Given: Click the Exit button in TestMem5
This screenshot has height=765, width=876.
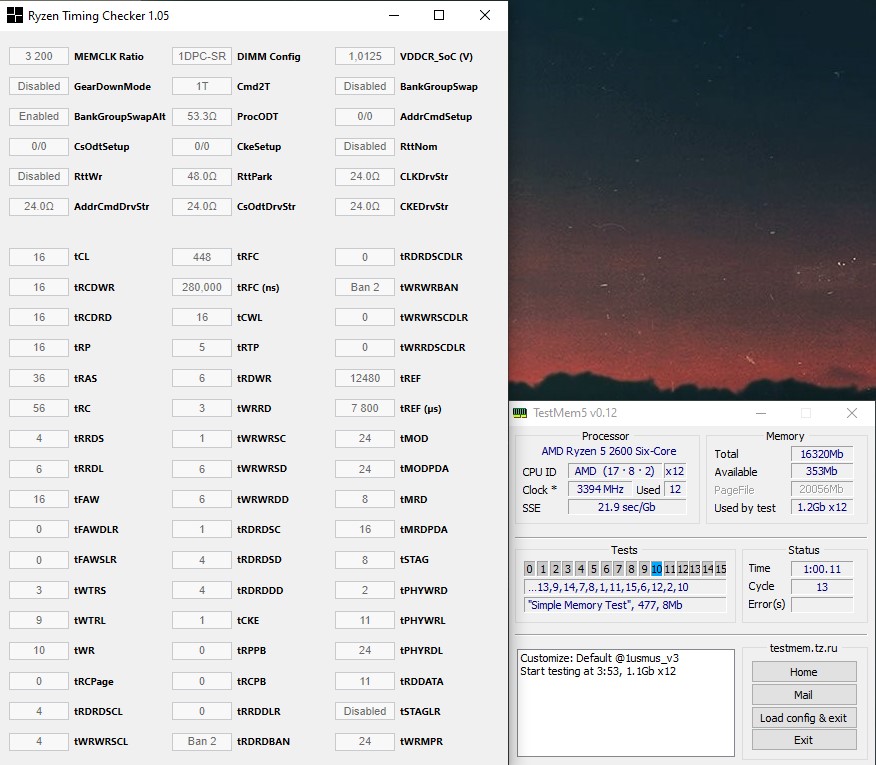Looking at the screenshot, I should tap(804, 740).
